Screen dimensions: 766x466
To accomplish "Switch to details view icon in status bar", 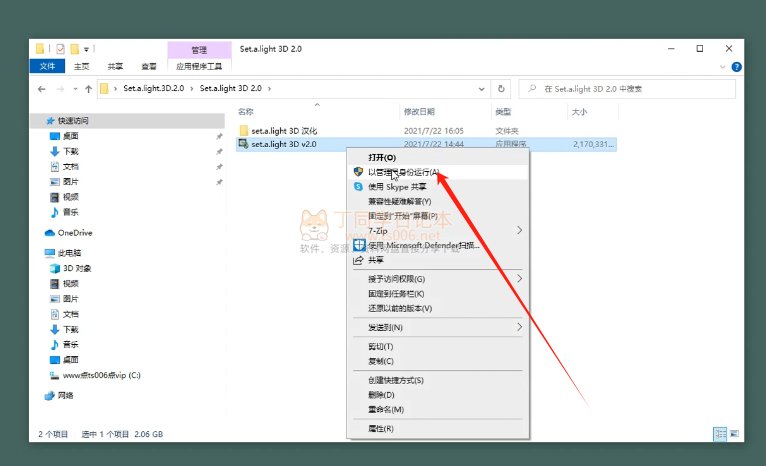I will pos(720,434).
